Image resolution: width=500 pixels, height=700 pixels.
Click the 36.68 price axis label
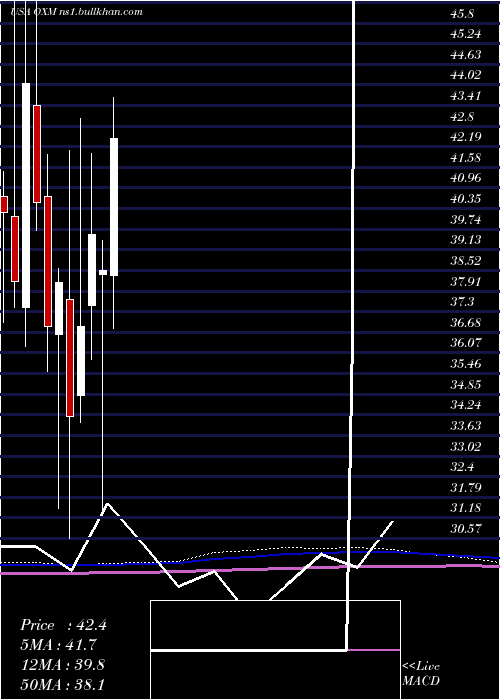(466, 322)
